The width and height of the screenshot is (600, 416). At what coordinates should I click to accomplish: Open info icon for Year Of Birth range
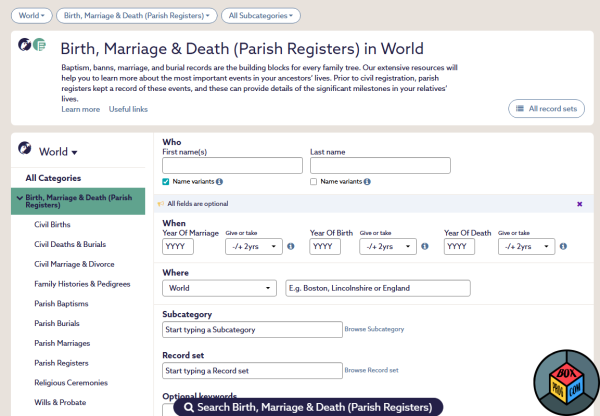[425, 246]
